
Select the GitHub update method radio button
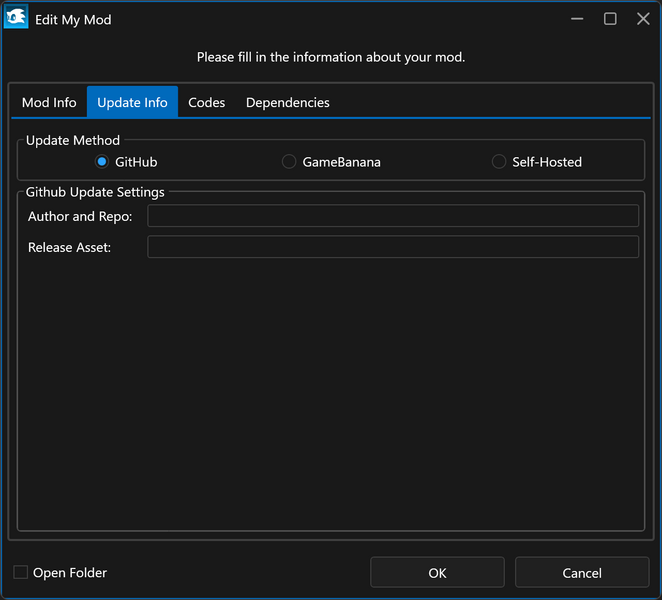pyautogui.click(x=102, y=162)
